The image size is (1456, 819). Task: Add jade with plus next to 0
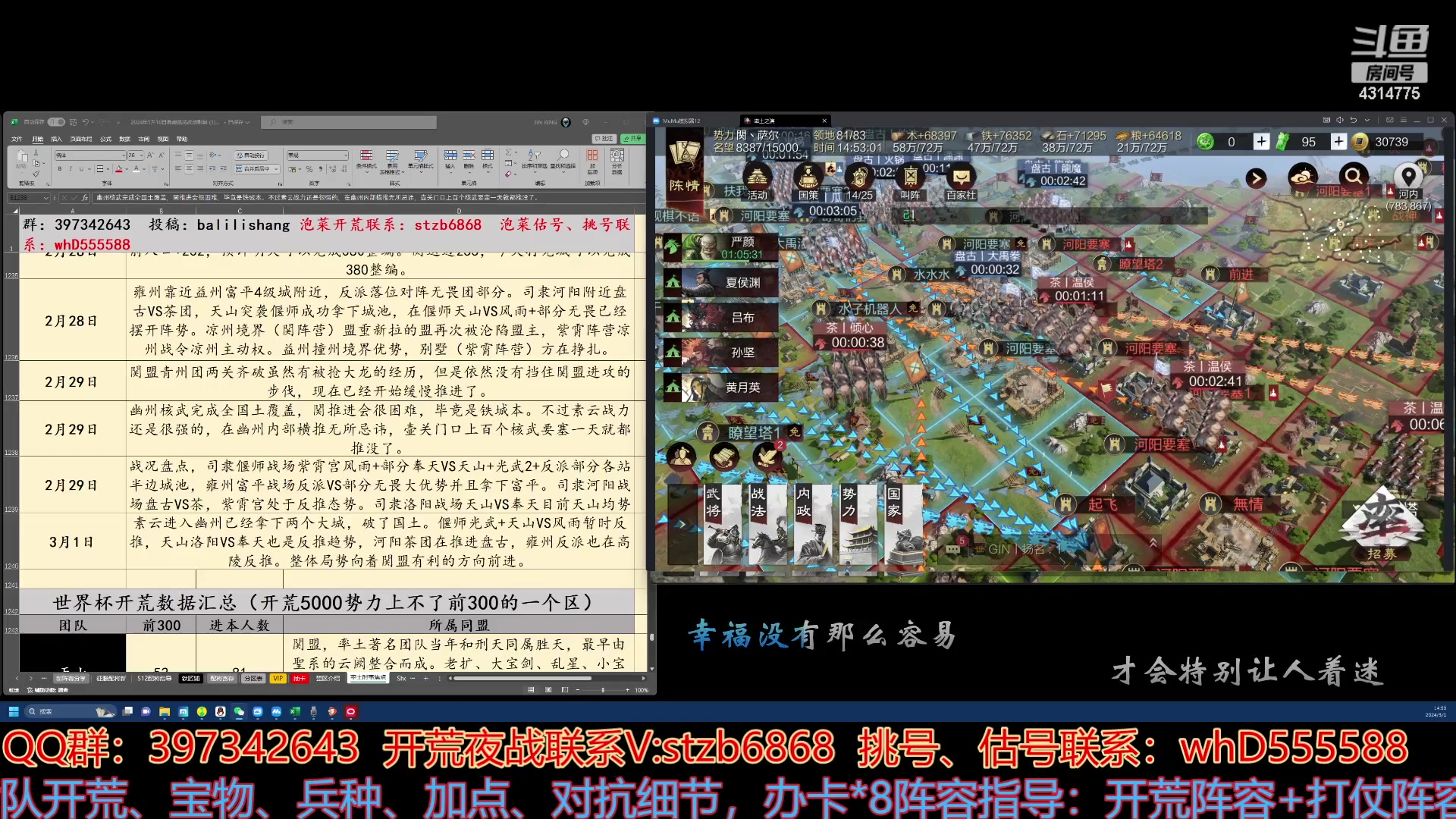[x=1261, y=142]
